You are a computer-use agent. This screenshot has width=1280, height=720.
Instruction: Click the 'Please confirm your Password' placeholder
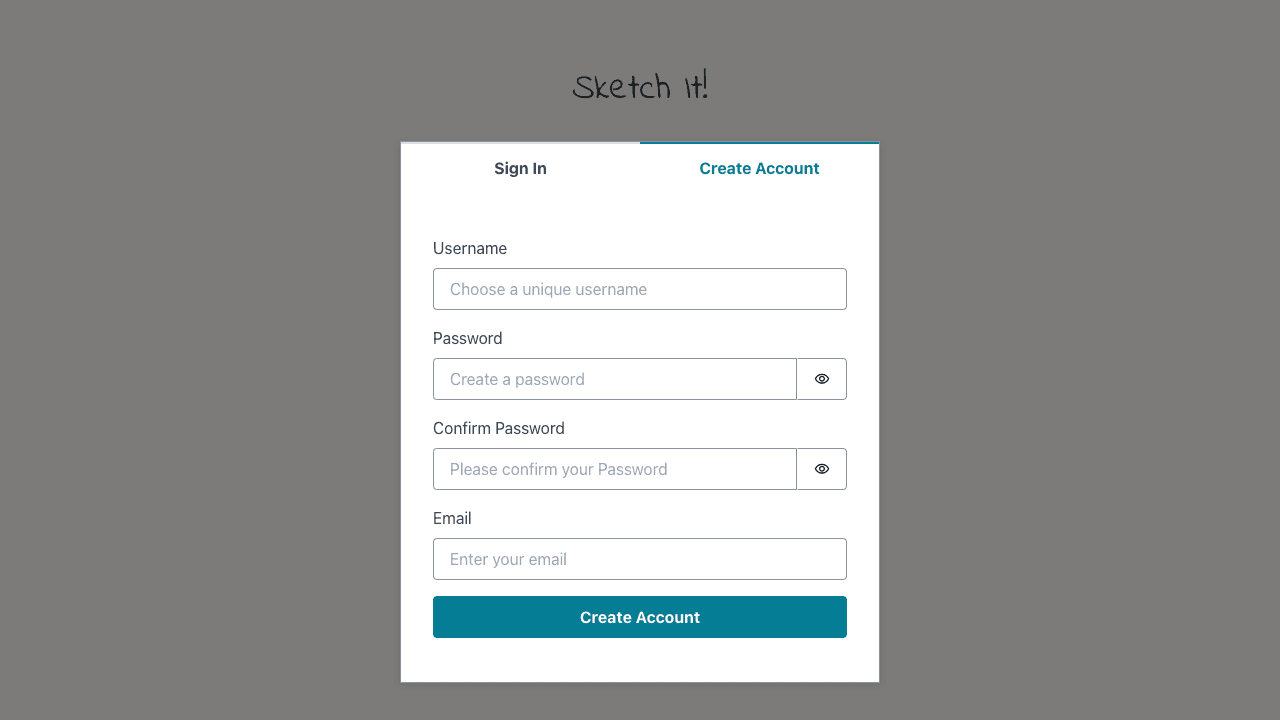(x=558, y=469)
